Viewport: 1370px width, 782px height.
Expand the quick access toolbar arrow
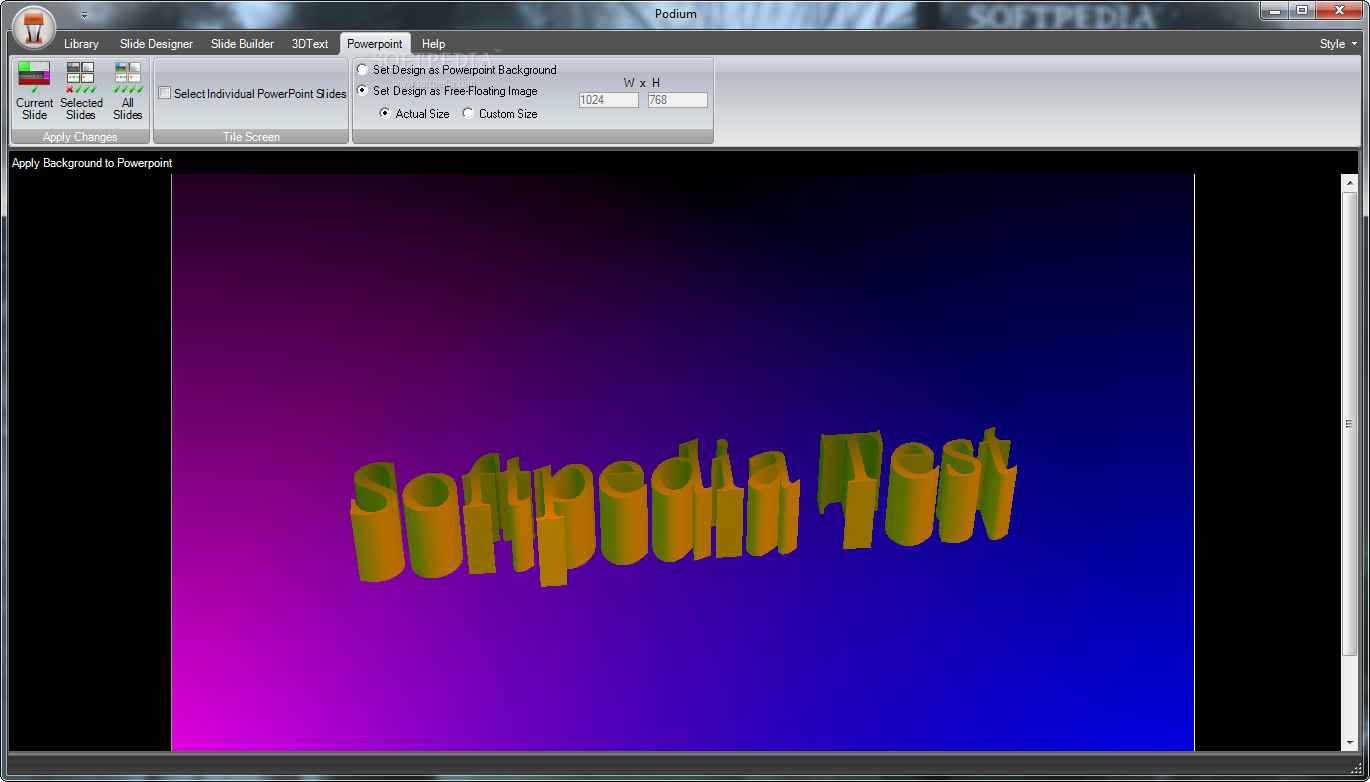(84, 15)
